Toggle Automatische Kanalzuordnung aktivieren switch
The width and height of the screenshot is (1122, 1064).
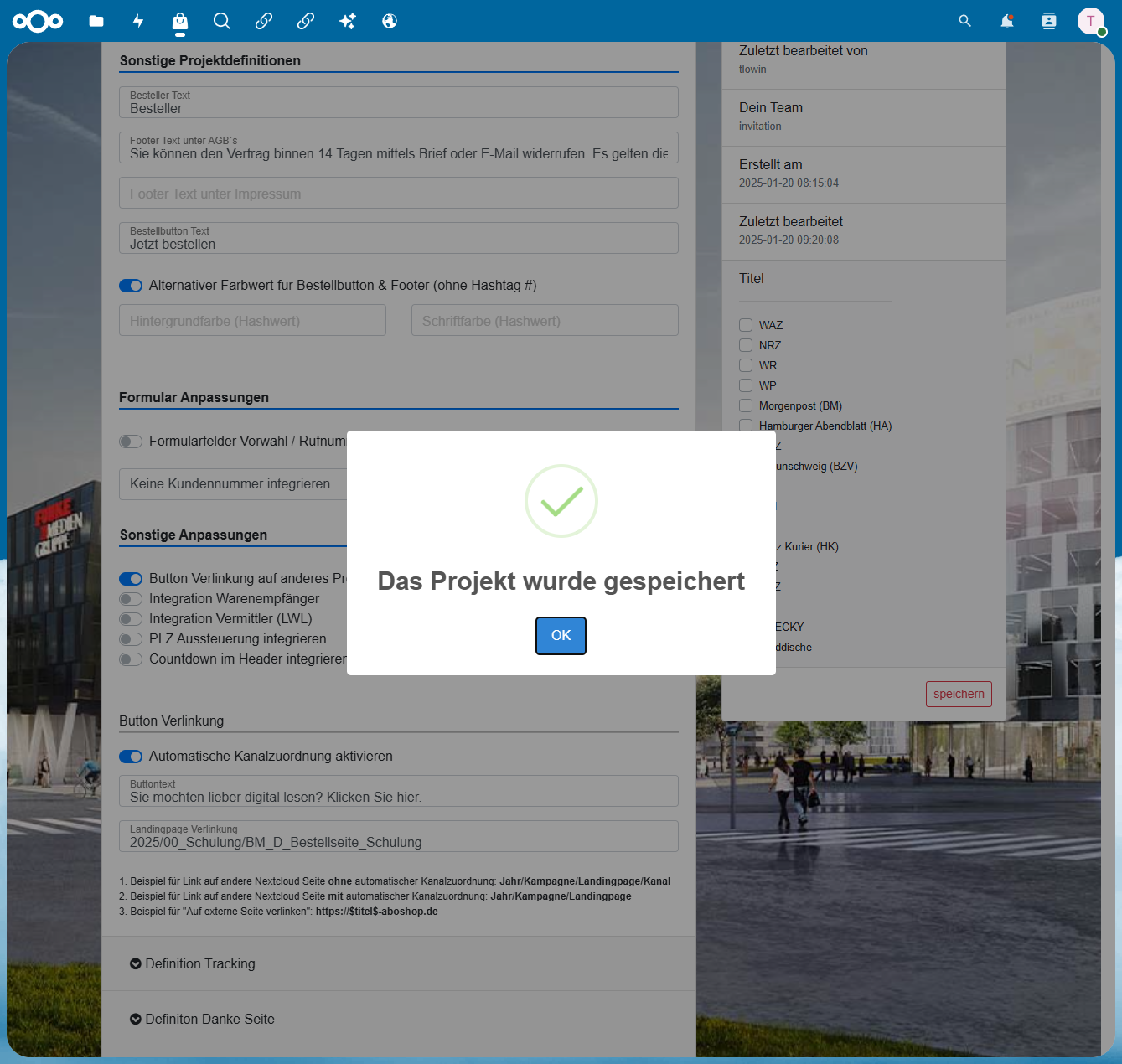pyautogui.click(x=131, y=757)
